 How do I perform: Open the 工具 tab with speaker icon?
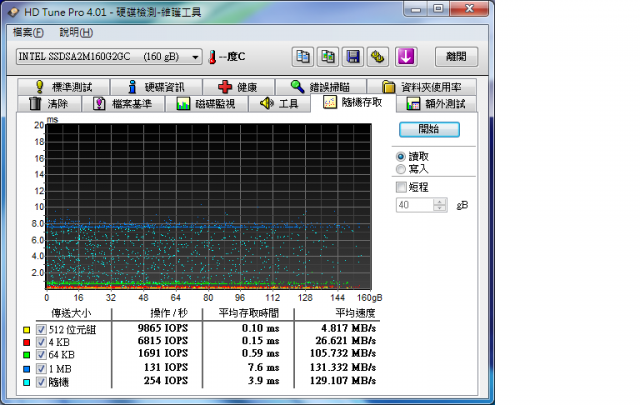pos(280,104)
